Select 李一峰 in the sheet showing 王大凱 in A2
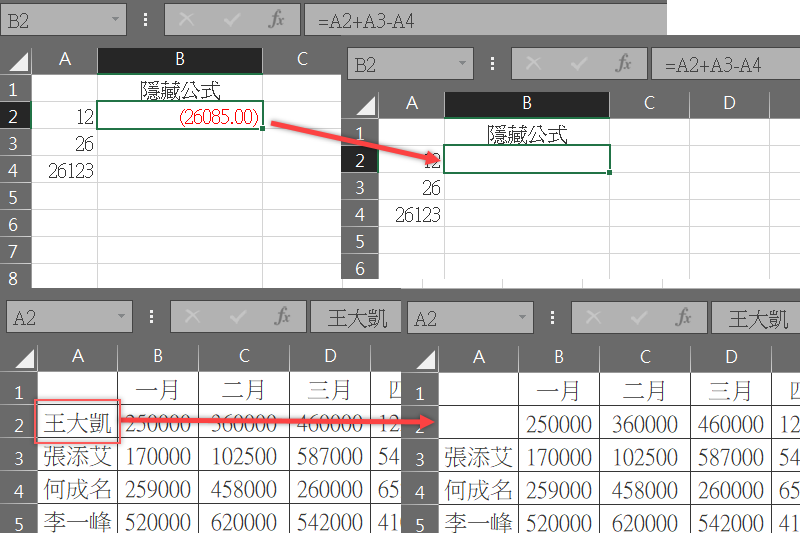 (78, 521)
